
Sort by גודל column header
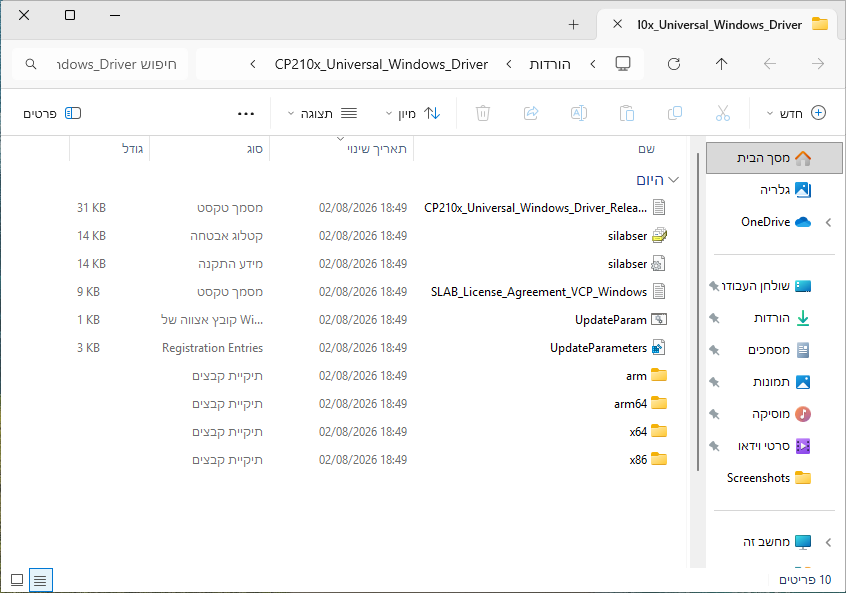point(110,149)
